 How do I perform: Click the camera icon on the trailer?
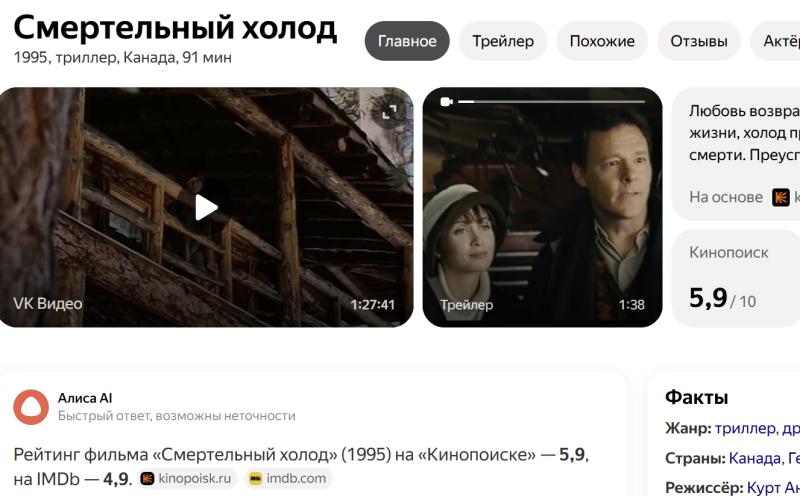point(446,102)
